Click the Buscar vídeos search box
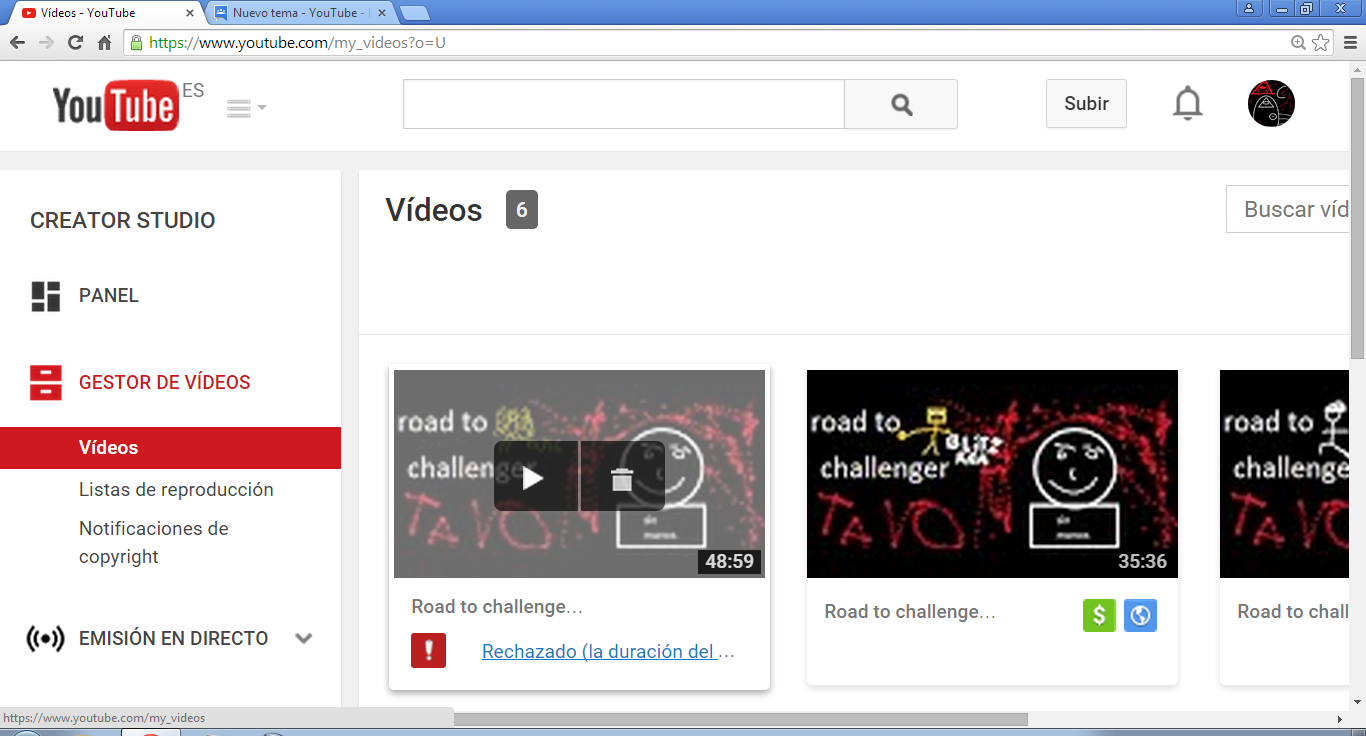1366x736 pixels. coord(1287,210)
